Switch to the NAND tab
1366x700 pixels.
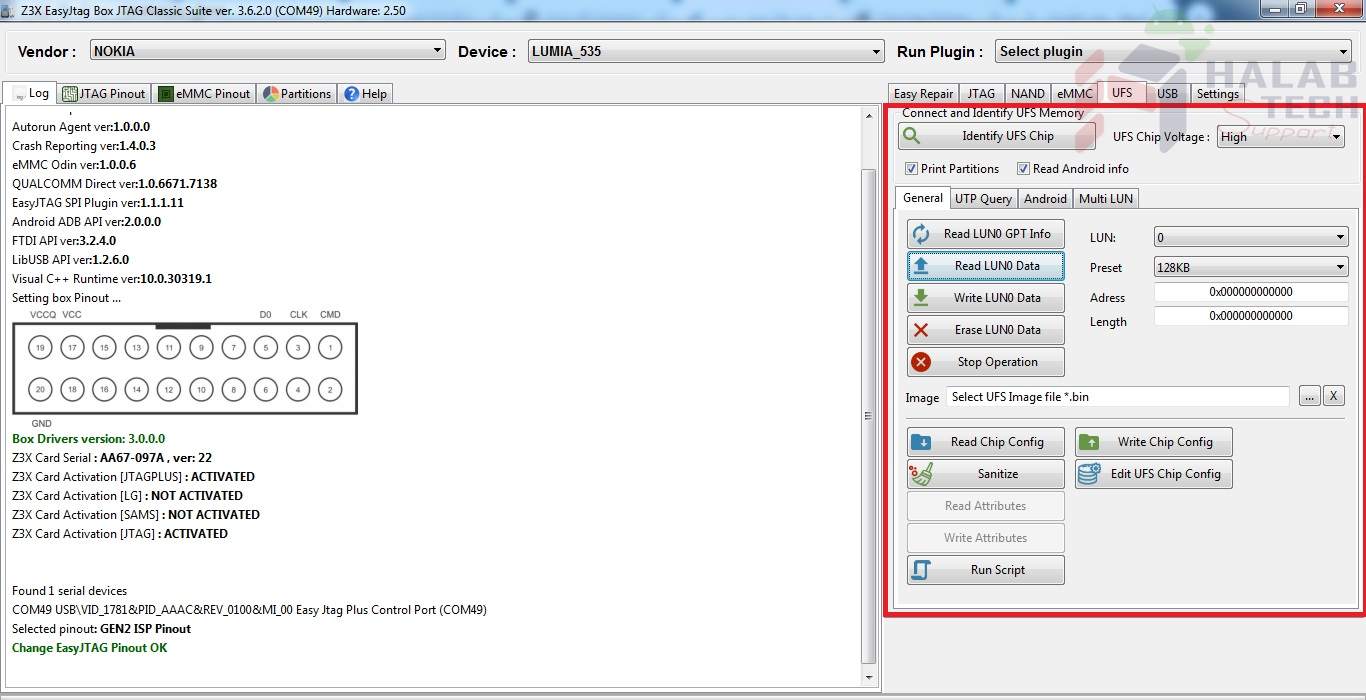1028,94
